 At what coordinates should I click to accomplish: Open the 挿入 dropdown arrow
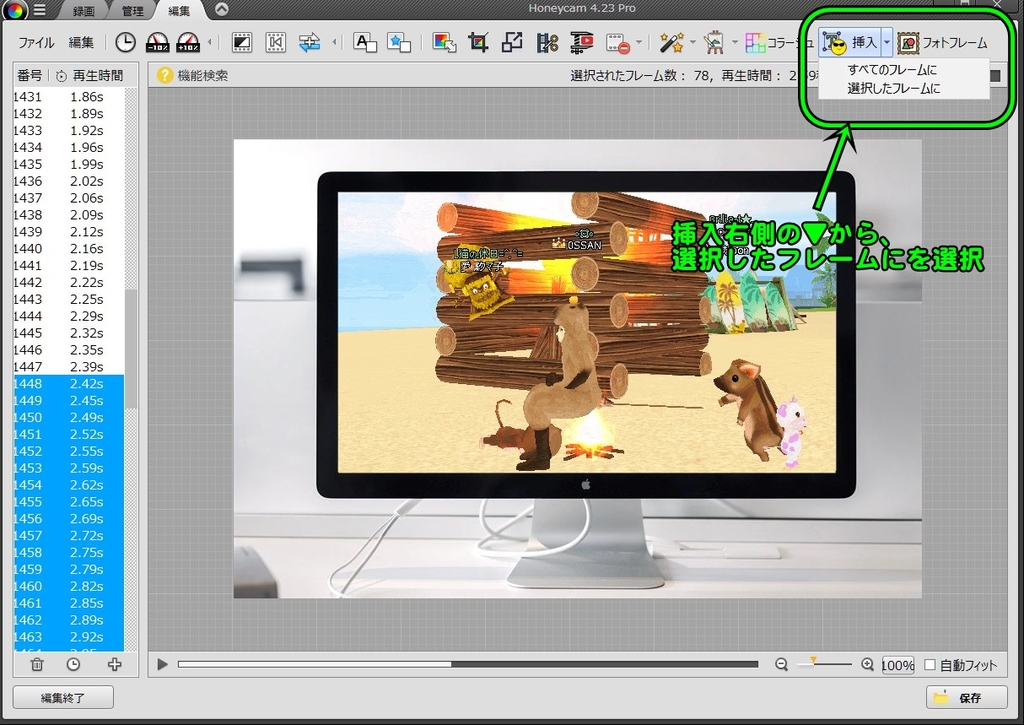click(x=886, y=43)
